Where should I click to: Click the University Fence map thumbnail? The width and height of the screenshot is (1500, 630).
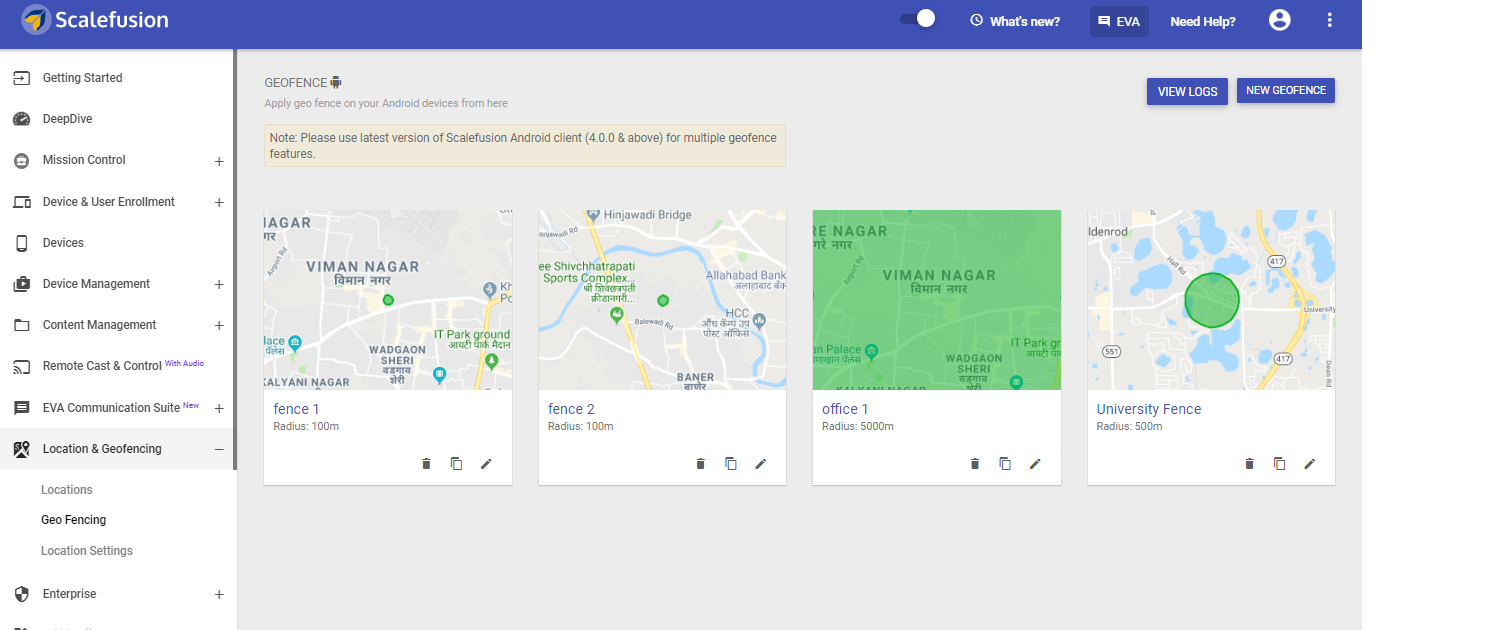click(1211, 300)
